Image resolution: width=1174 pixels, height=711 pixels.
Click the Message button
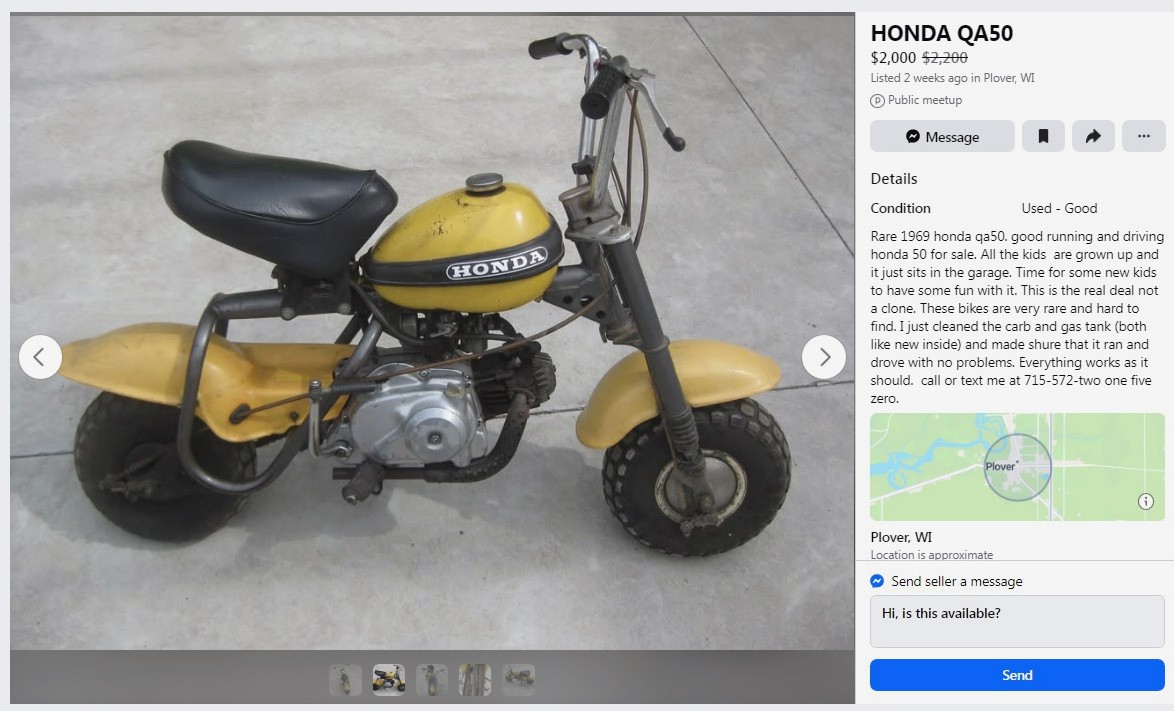(942, 136)
